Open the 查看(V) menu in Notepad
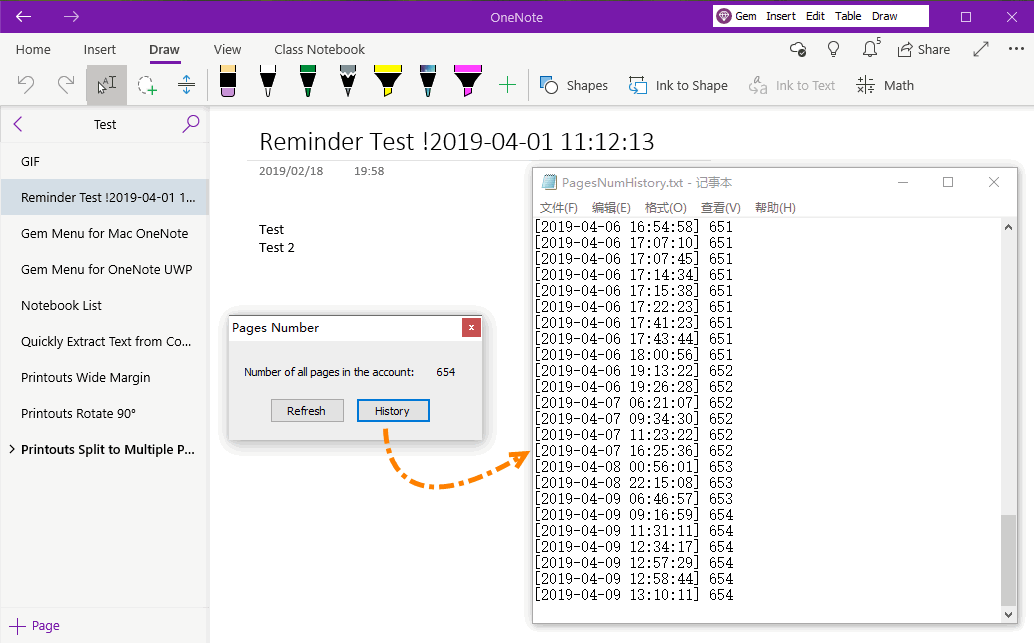Screen dimensions: 1034x643 [720, 208]
